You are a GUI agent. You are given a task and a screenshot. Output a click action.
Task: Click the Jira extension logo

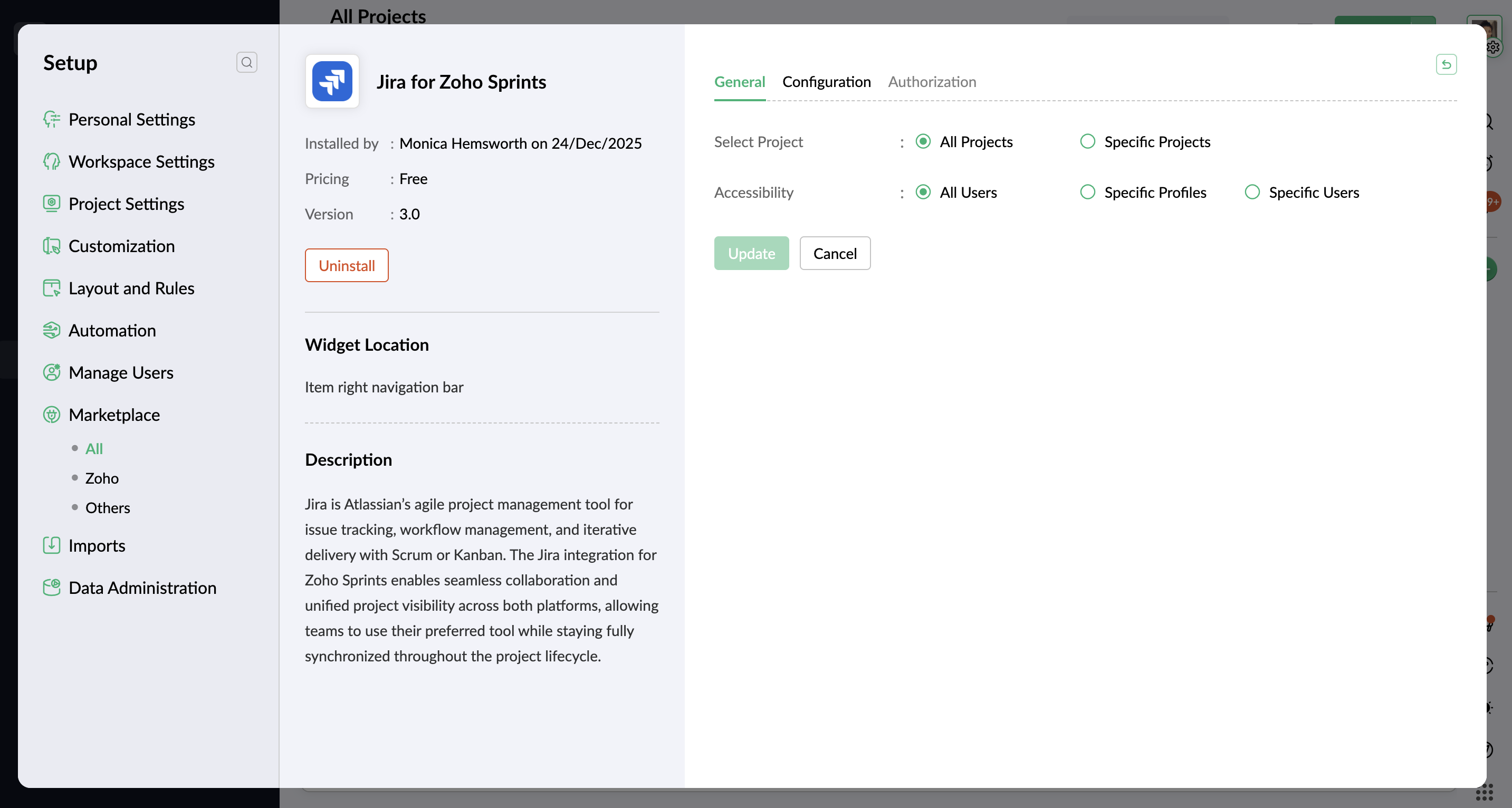click(x=332, y=82)
